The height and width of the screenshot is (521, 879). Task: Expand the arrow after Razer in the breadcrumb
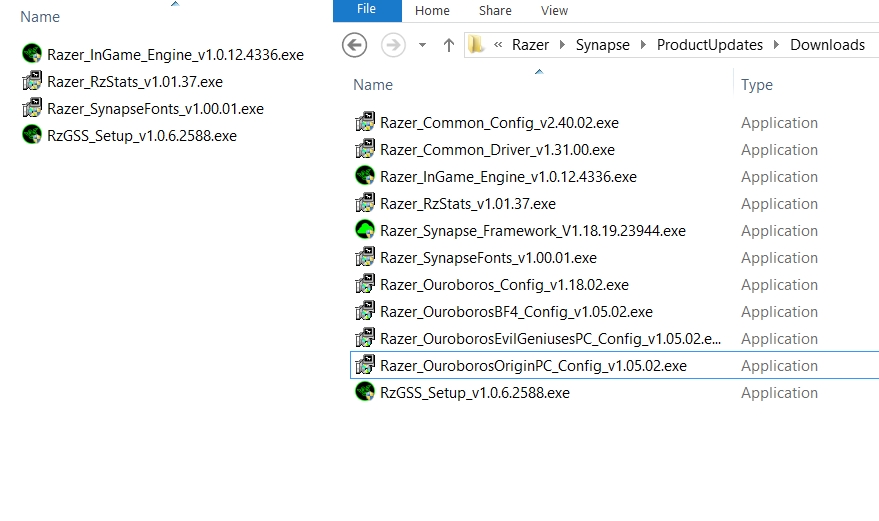pyautogui.click(x=562, y=45)
